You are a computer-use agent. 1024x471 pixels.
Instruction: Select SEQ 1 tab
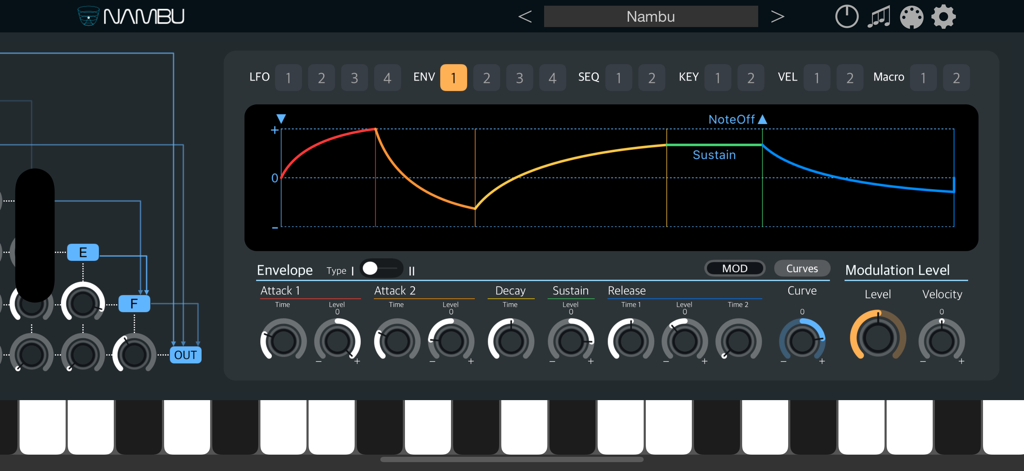[x=618, y=78]
